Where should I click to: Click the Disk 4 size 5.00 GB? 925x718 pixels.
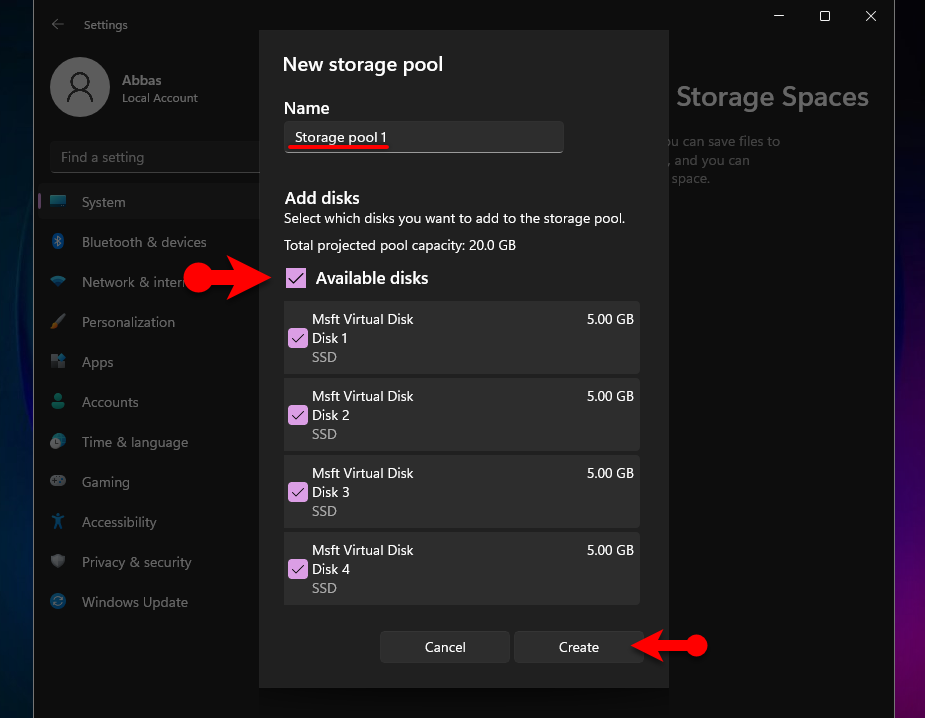(610, 550)
